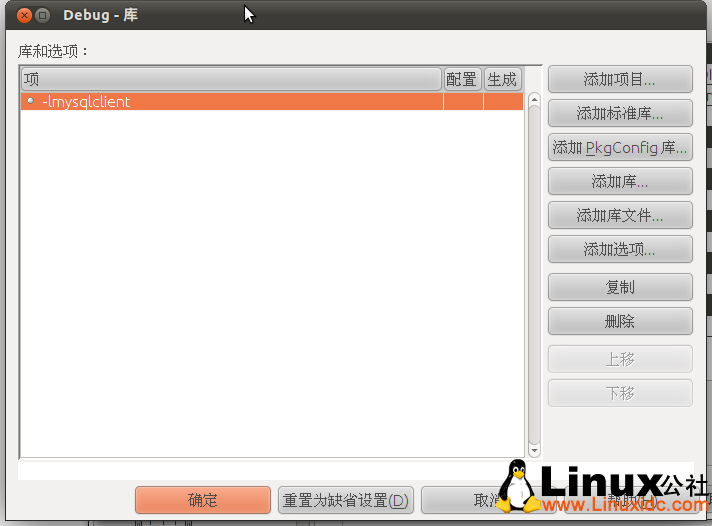Open the 添加库文件... file chooser
Screen dimensions: 712x526
620,215
